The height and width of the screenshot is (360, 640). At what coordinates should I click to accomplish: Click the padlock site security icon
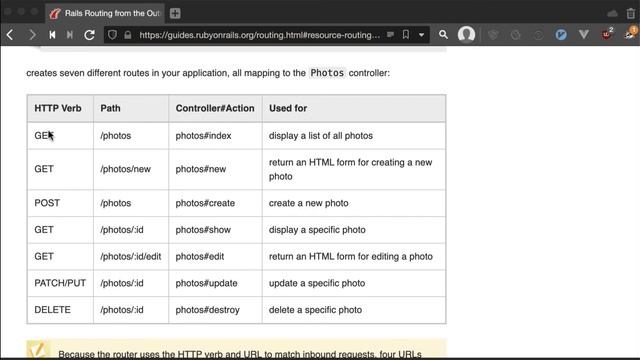click(128, 35)
